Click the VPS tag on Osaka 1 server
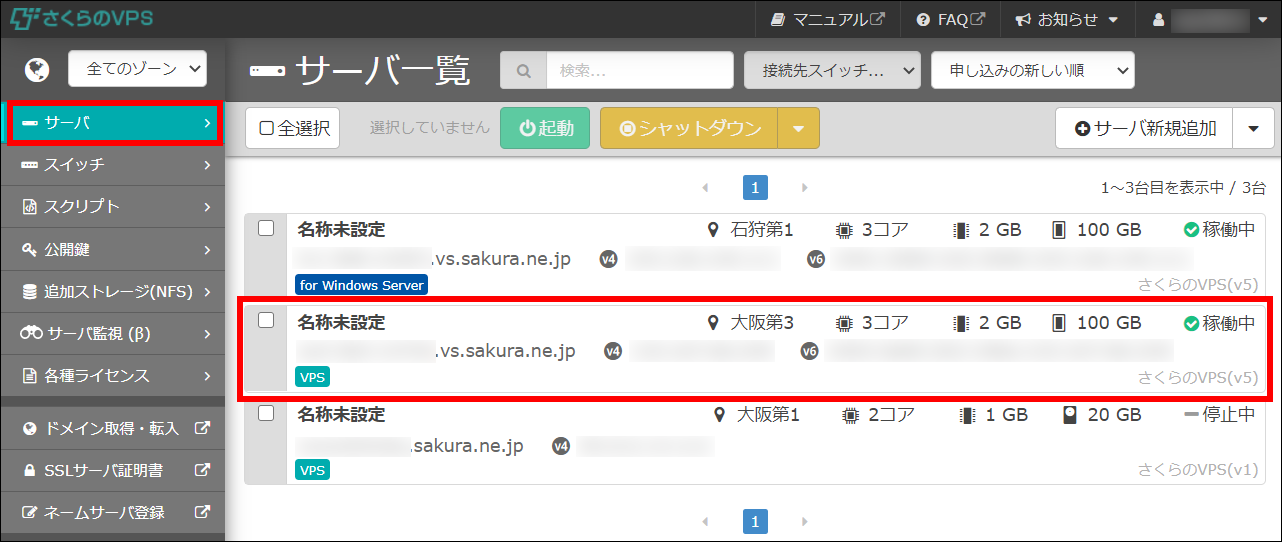The width and height of the screenshot is (1282, 542). pos(313,469)
